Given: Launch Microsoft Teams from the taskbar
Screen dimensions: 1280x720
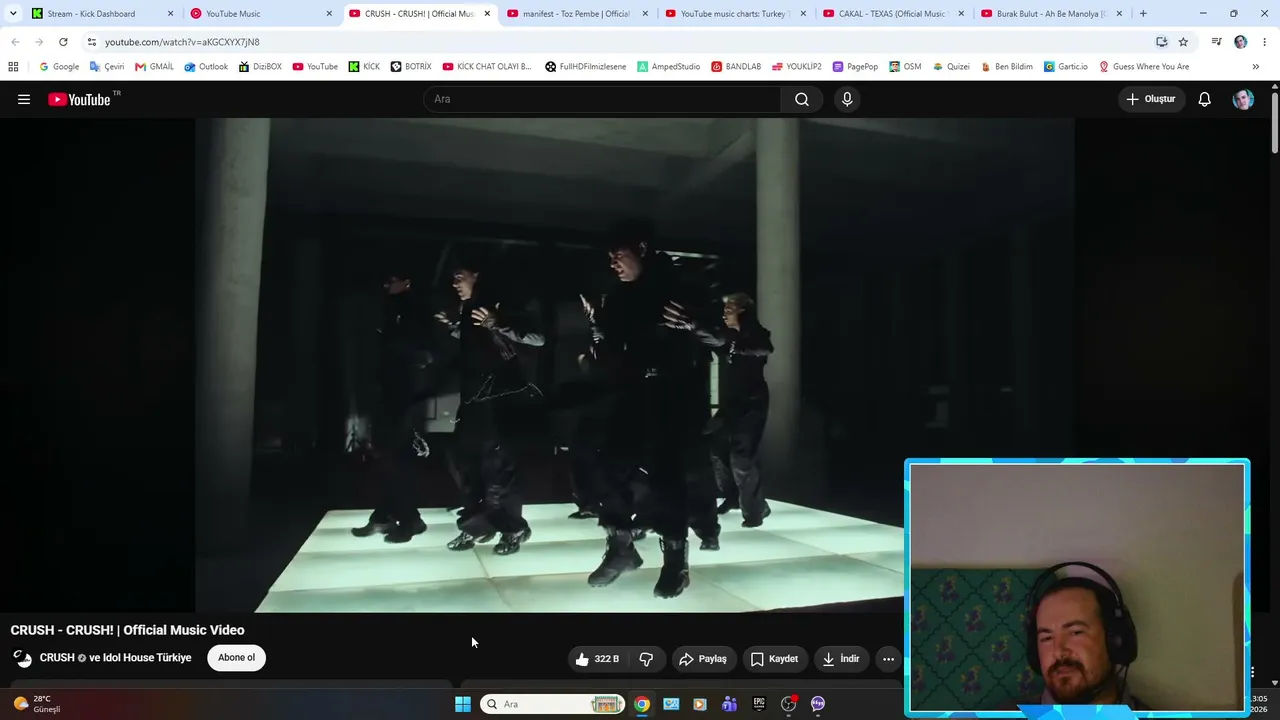Looking at the screenshot, I should tap(730, 704).
